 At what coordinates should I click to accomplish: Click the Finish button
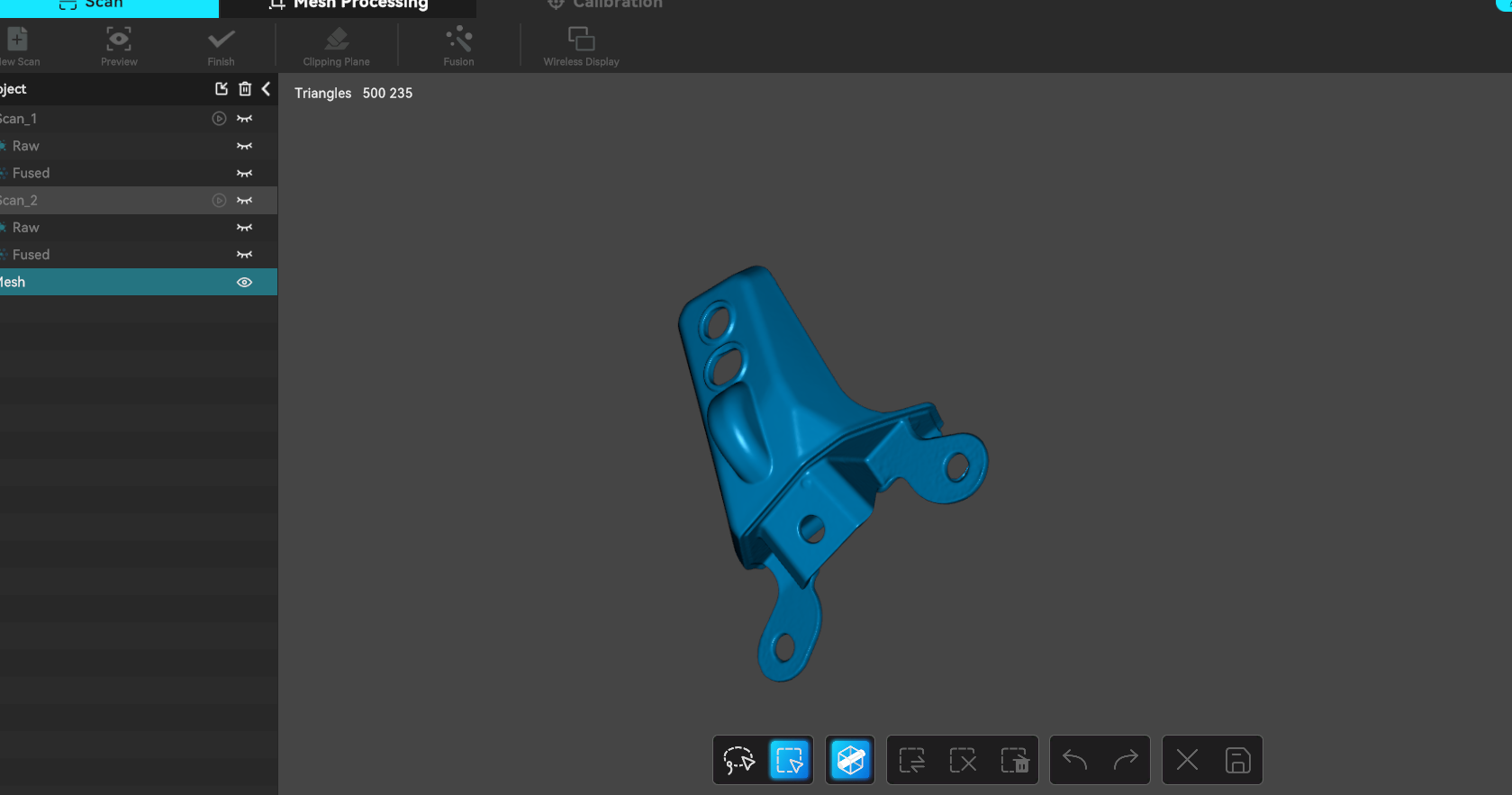(x=221, y=47)
